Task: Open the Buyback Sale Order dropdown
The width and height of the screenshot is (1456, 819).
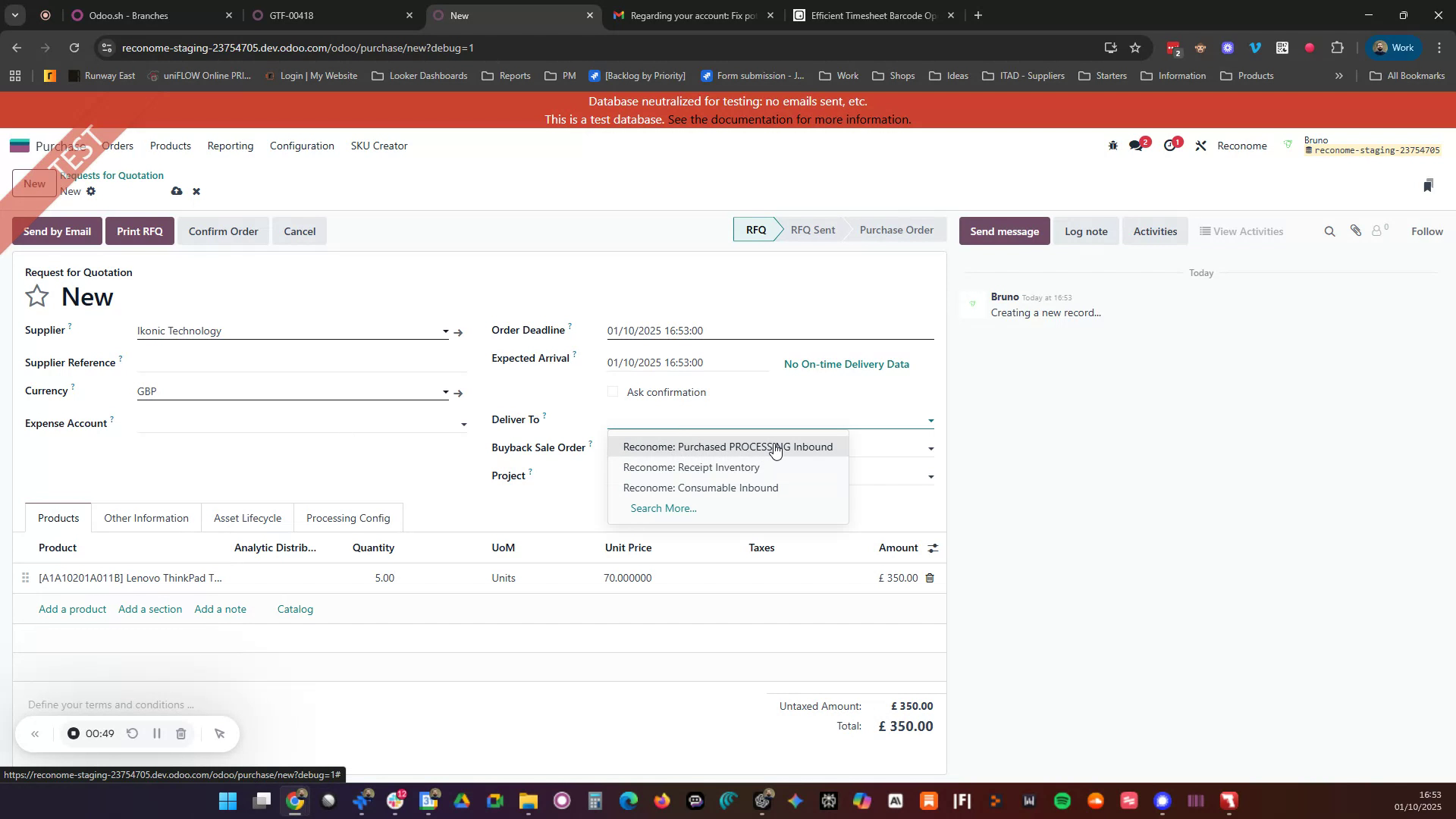Action: [x=931, y=448]
